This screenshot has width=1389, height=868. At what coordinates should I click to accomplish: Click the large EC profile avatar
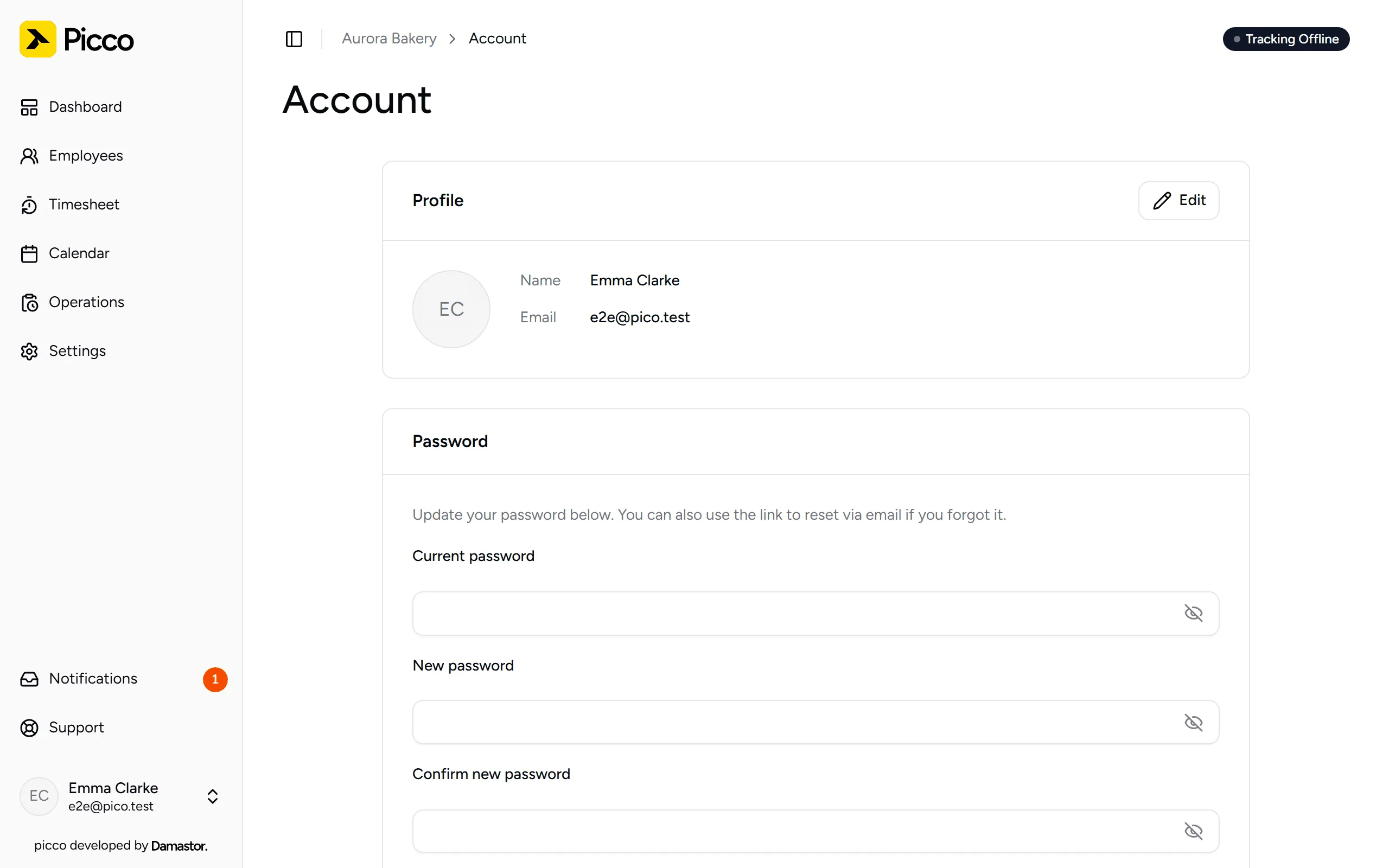451,309
